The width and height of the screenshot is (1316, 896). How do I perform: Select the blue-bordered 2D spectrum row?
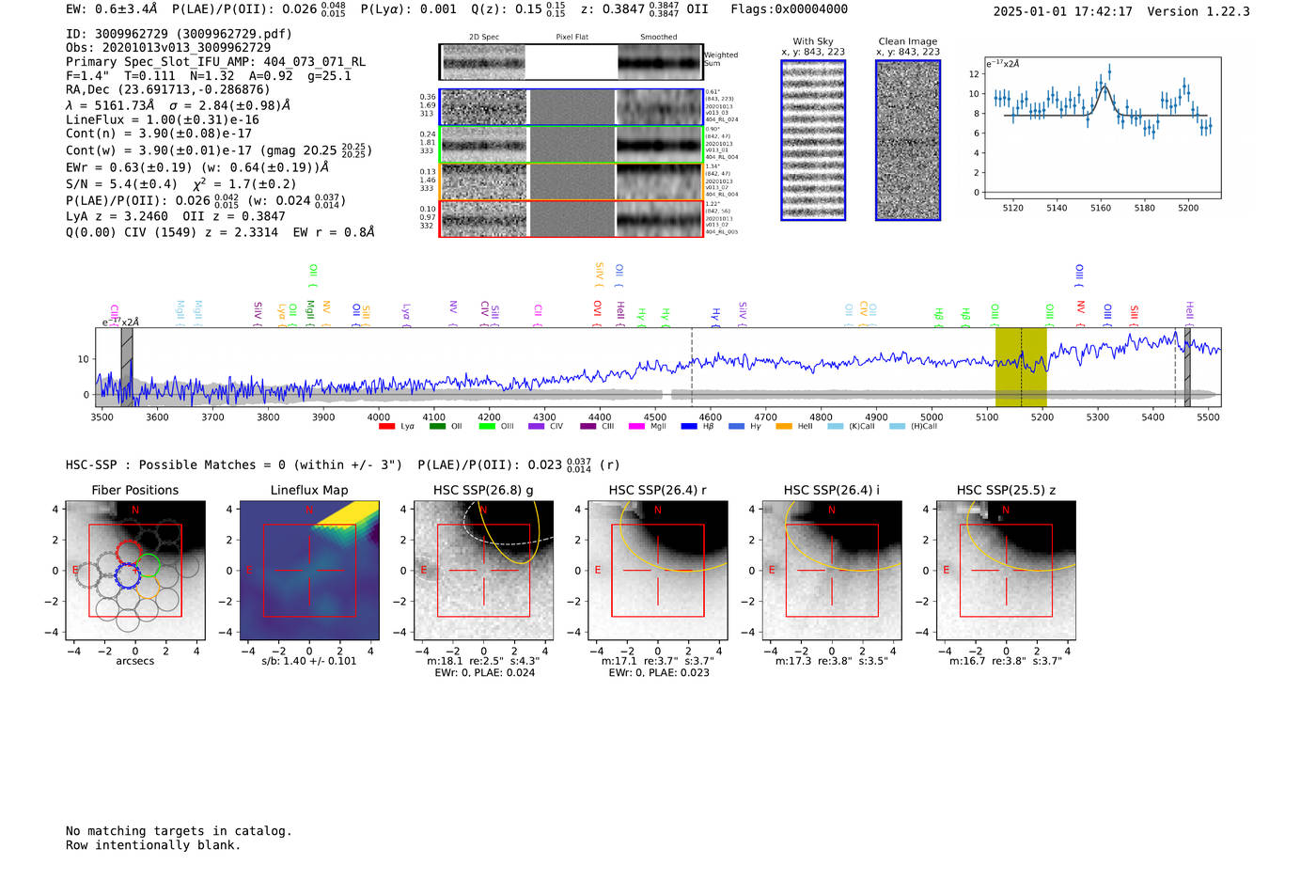(572, 107)
